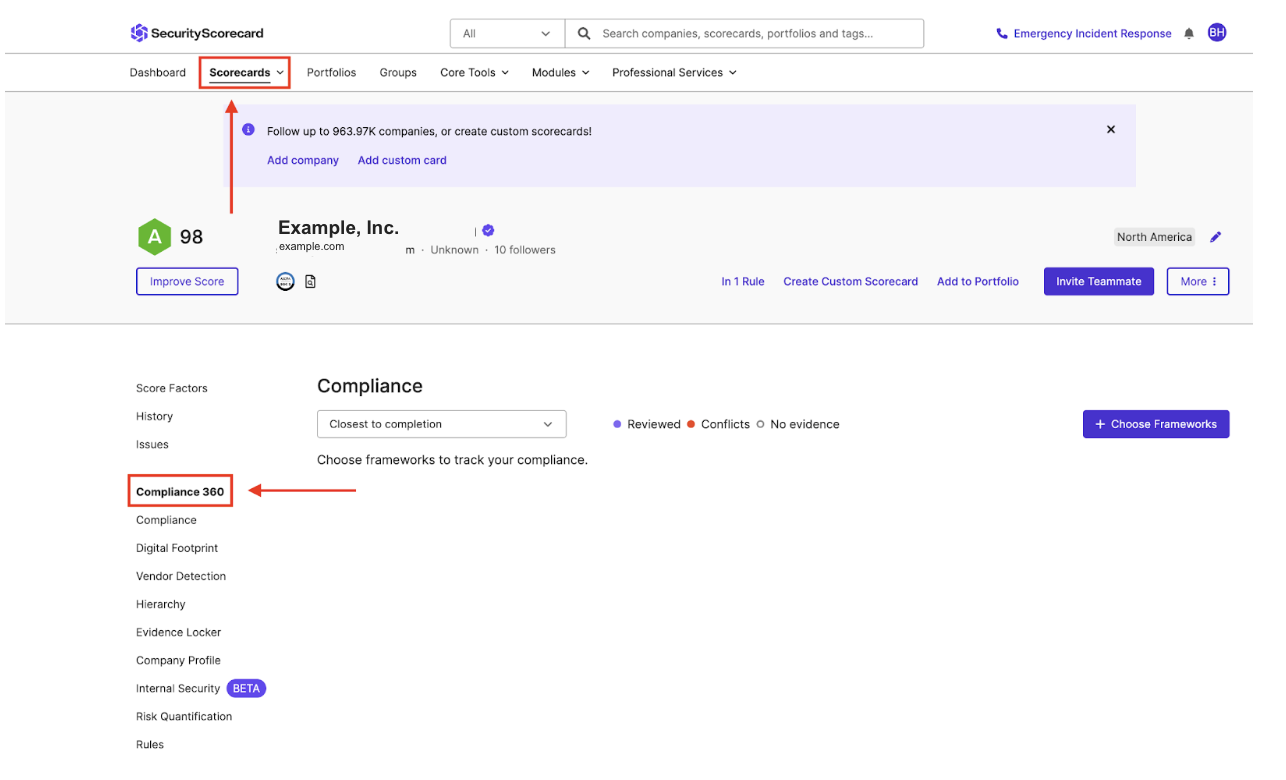1286x780 pixels.
Task: Open Compliance 360 in the sidebar
Action: click(180, 492)
